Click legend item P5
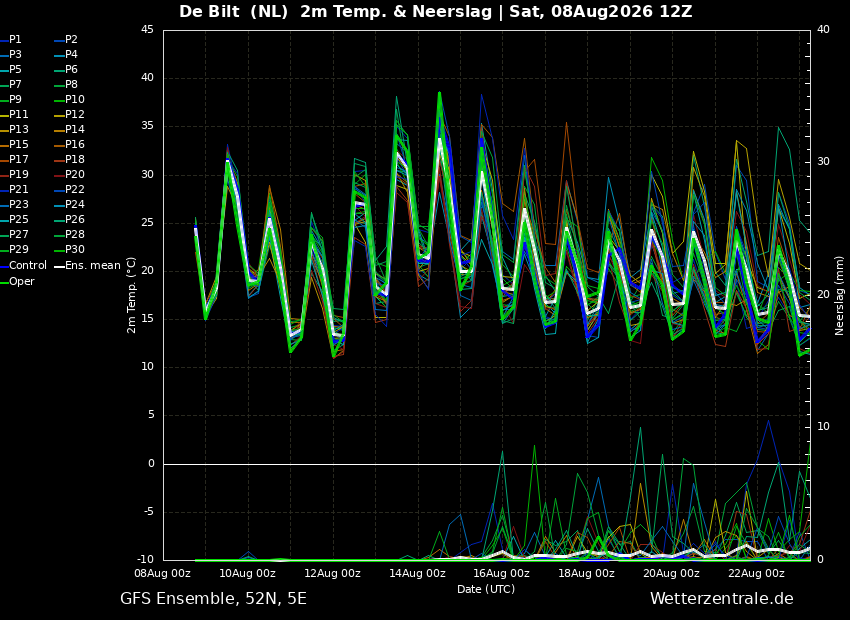 [x=11, y=69]
